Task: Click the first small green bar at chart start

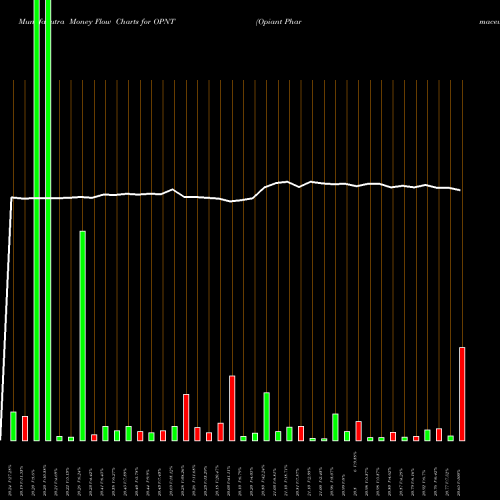Action: (13, 426)
